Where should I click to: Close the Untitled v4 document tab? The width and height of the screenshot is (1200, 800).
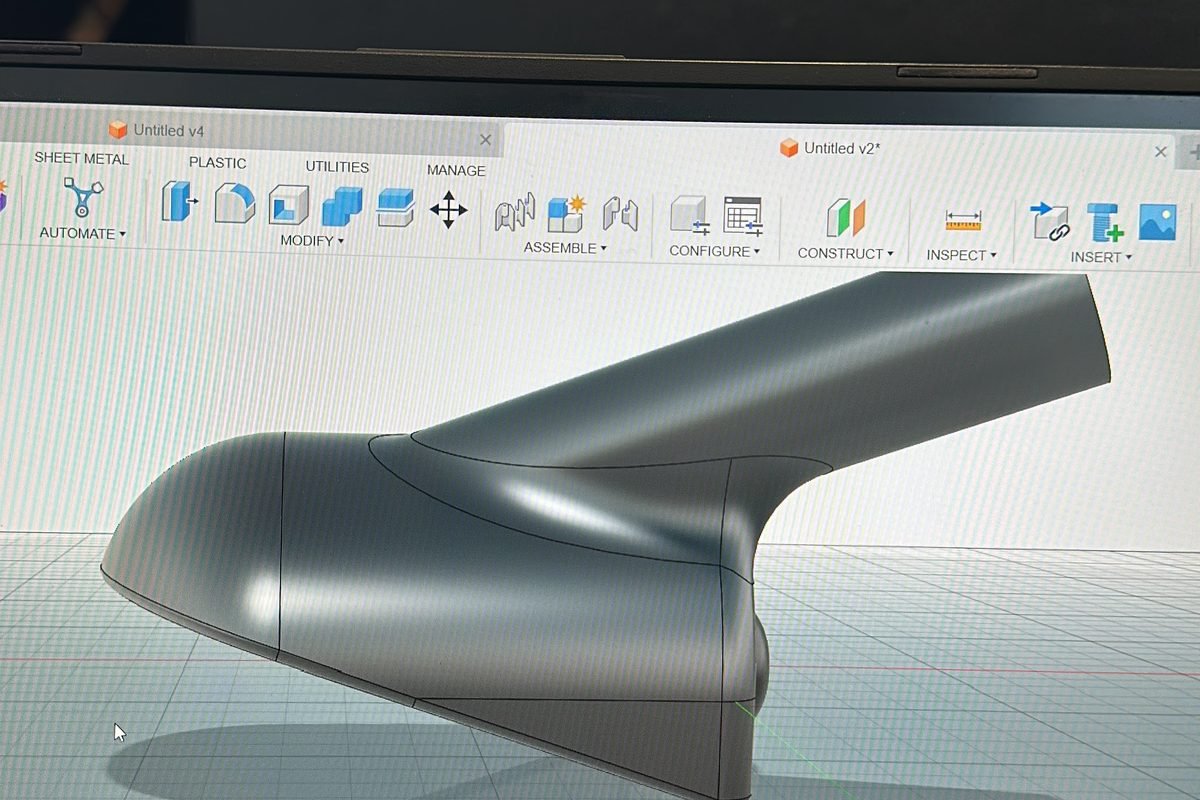(485, 140)
